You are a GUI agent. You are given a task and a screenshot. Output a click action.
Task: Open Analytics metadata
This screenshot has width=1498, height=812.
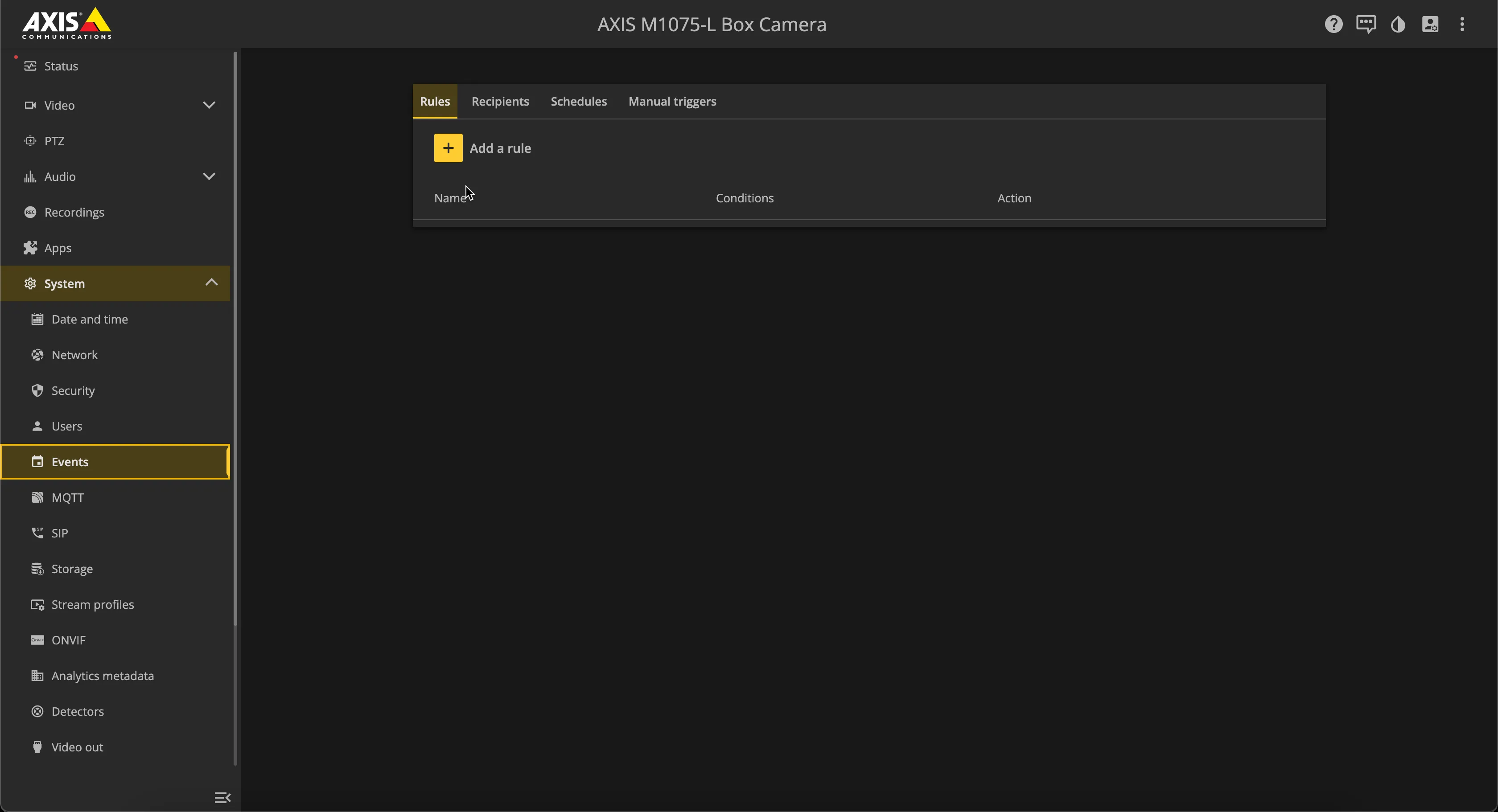115,676
